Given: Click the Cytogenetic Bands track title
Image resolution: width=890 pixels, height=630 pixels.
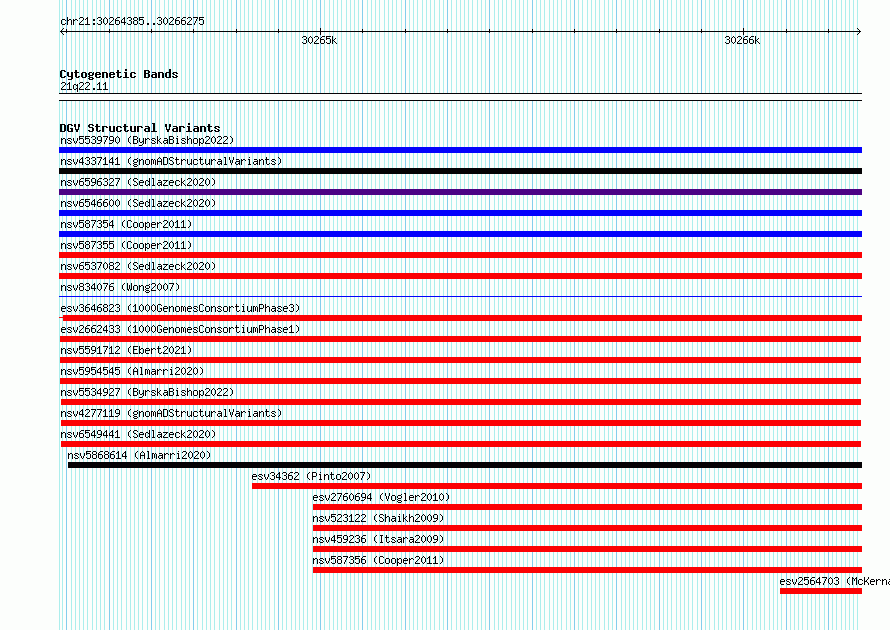Looking at the screenshot, I should click(x=119, y=74).
